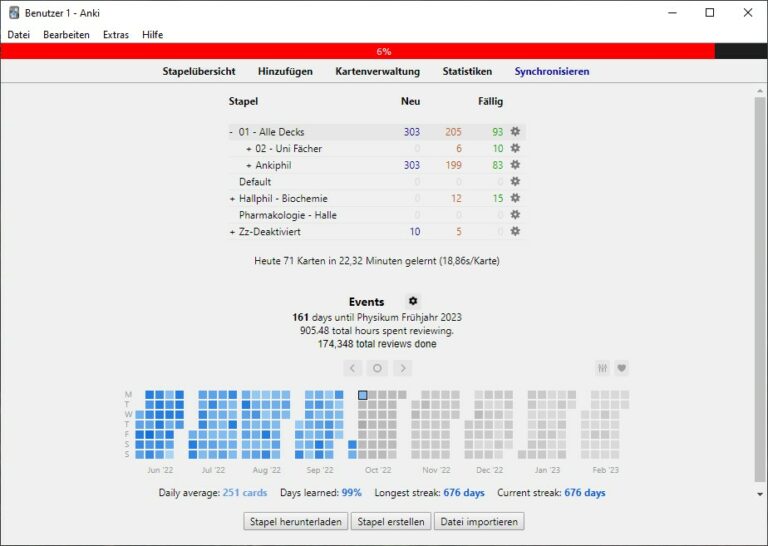Open options gear for Zz-Deaktiviert deck
This screenshot has height=546, width=768.
click(x=515, y=231)
